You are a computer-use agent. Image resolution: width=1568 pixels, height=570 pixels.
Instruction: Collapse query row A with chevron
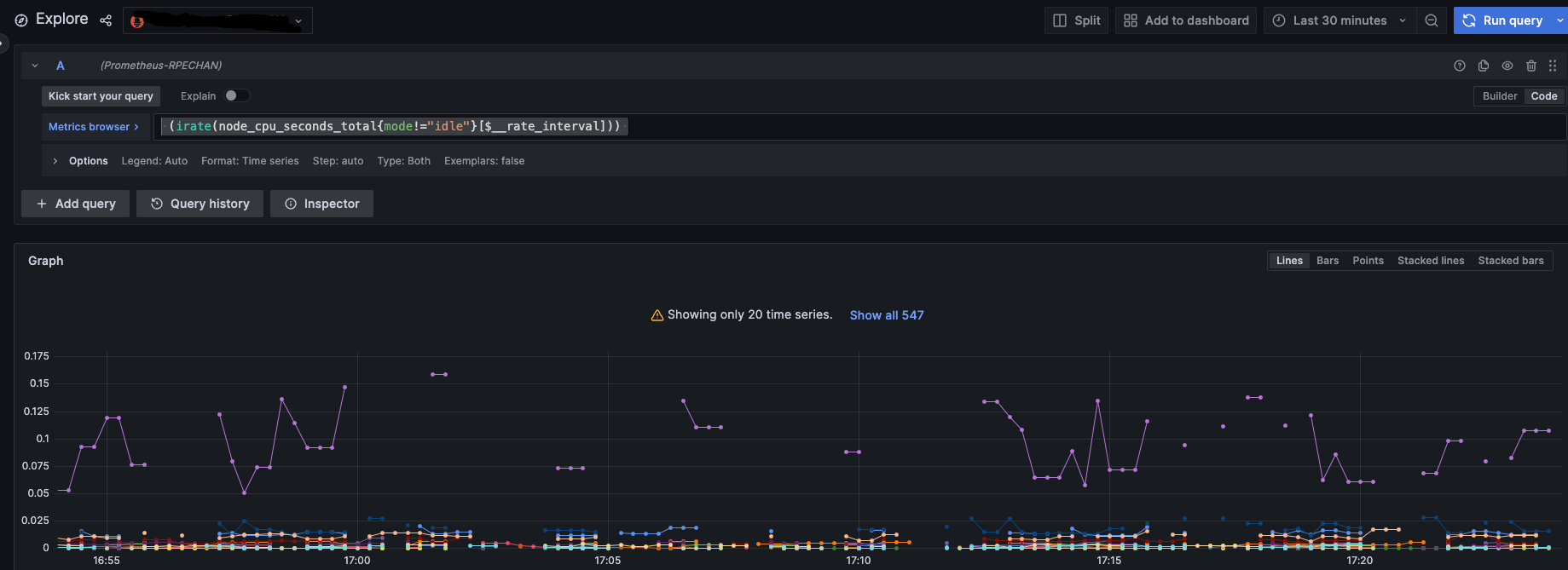click(35, 66)
